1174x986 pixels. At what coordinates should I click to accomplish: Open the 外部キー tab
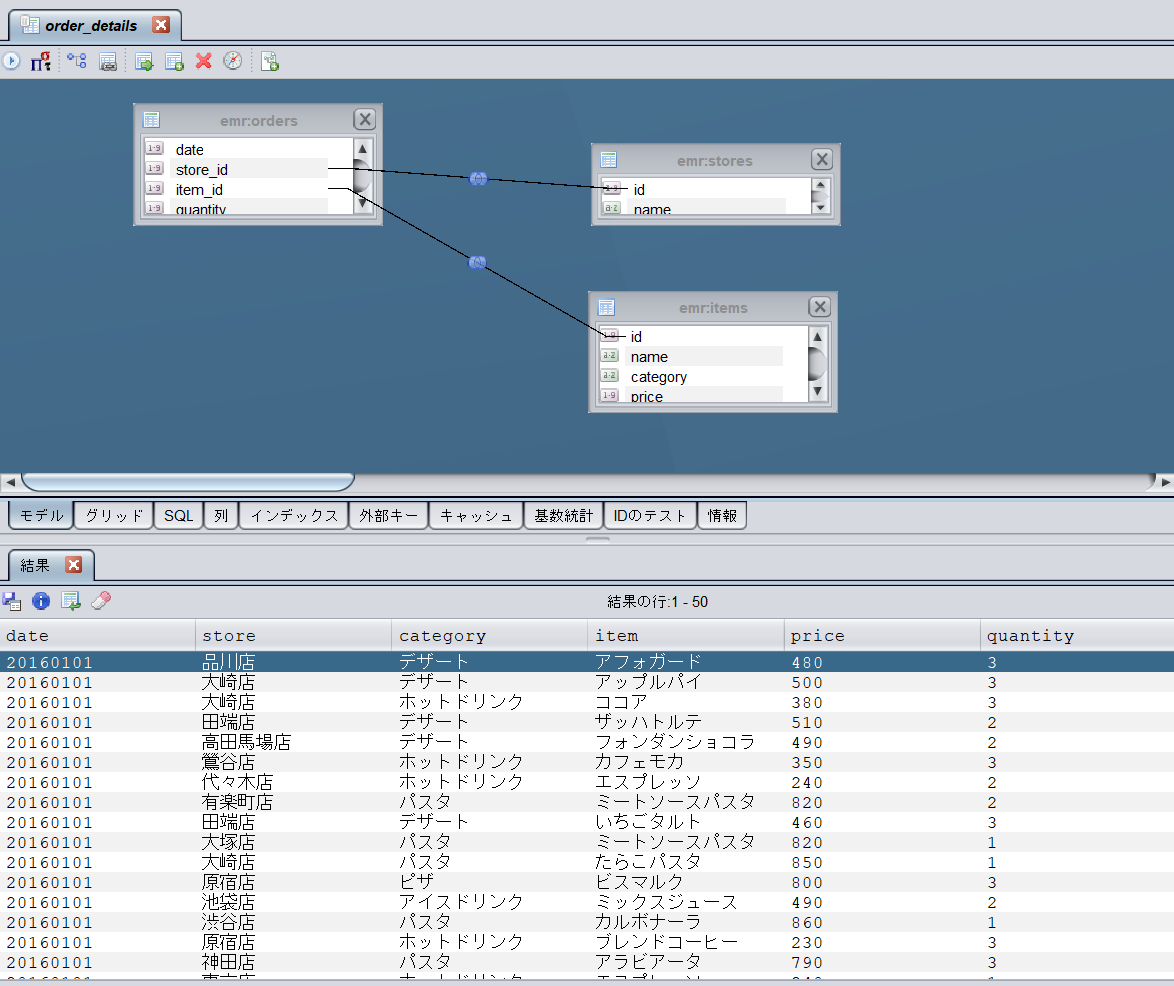click(x=389, y=515)
